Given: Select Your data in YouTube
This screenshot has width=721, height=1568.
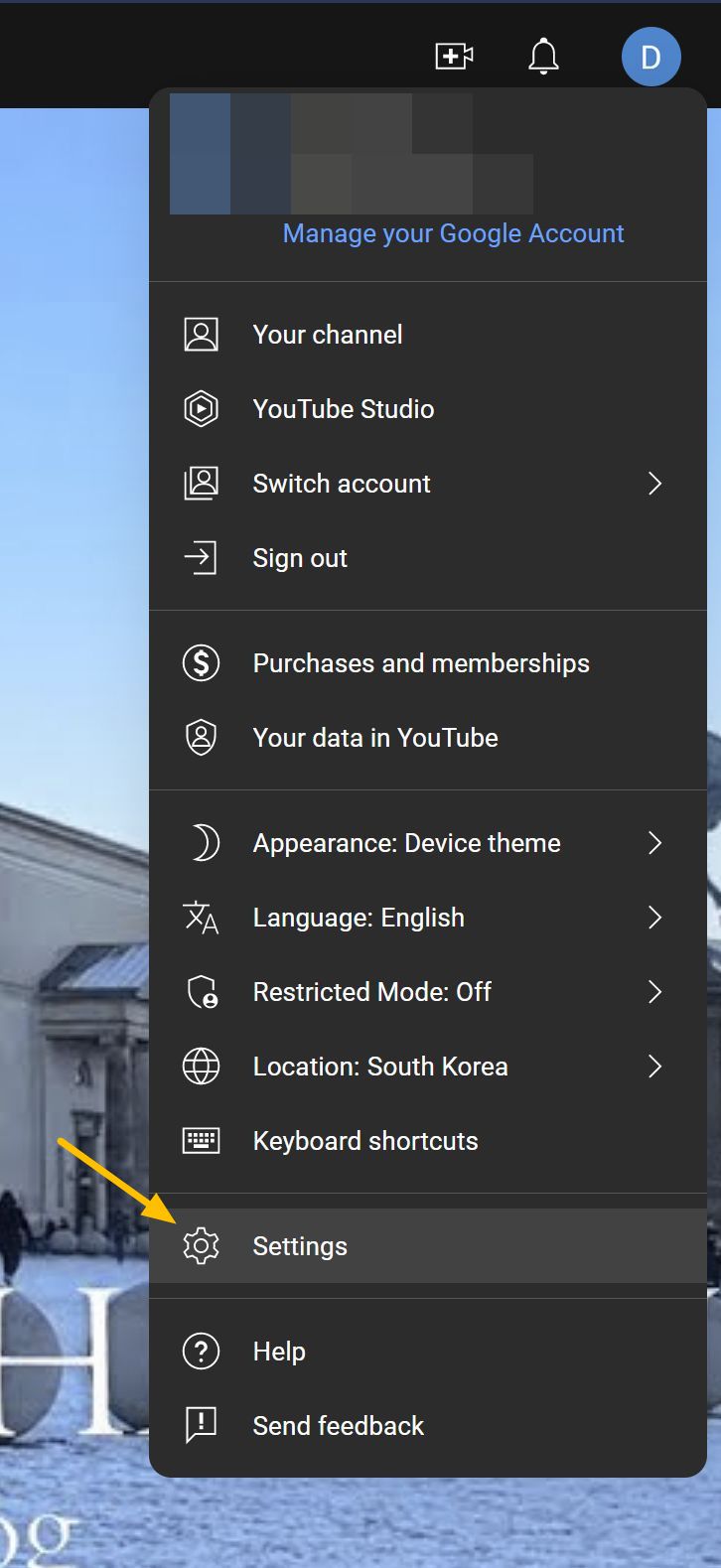Looking at the screenshot, I should (375, 738).
